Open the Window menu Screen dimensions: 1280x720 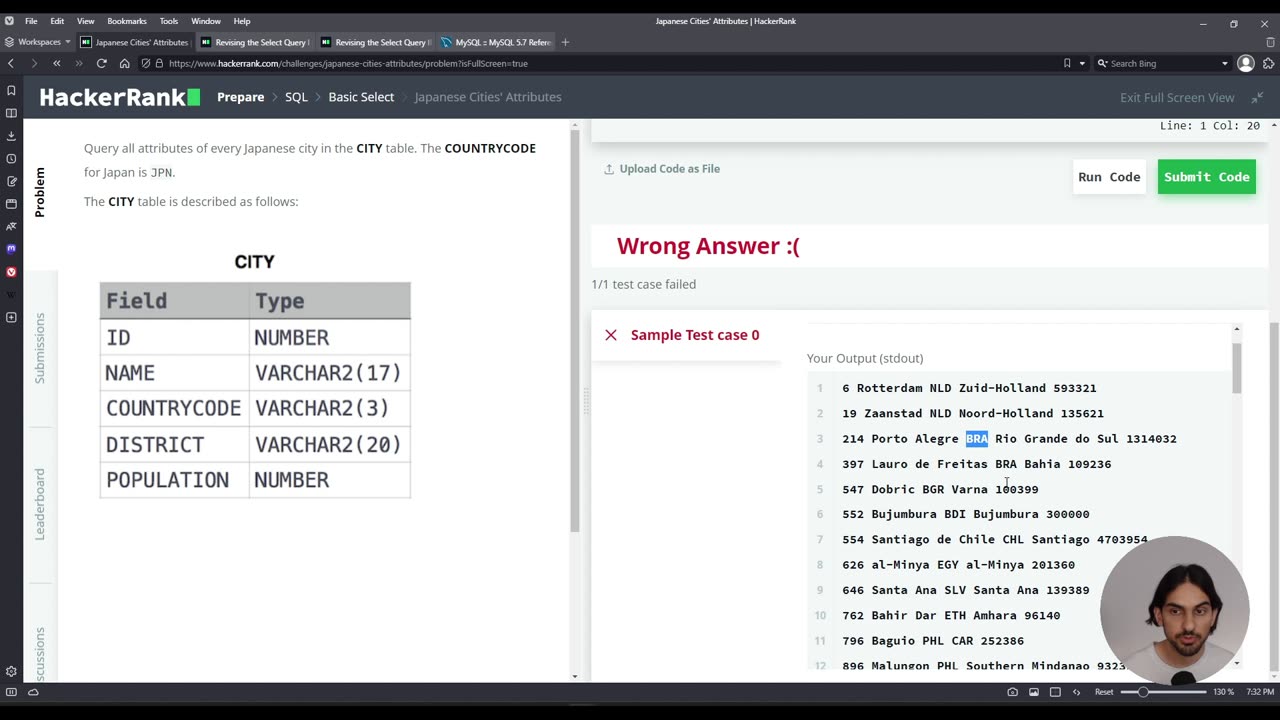(x=206, y=20)
